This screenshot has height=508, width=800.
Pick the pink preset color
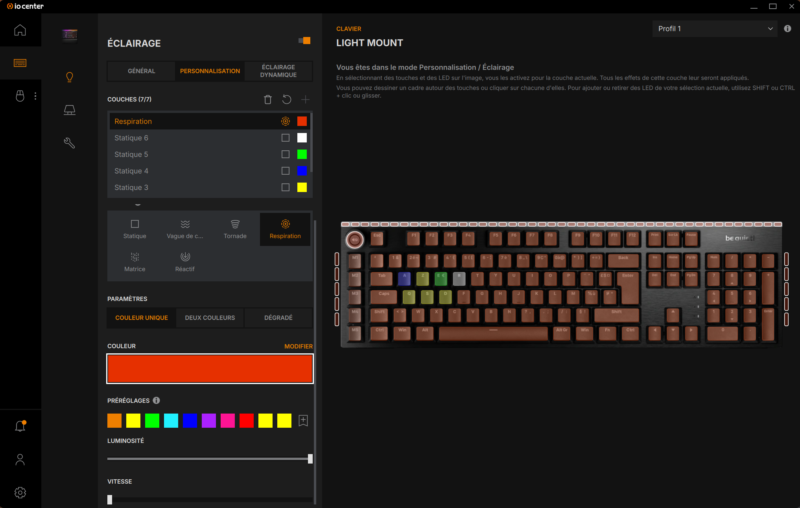(x=228, y=420)
